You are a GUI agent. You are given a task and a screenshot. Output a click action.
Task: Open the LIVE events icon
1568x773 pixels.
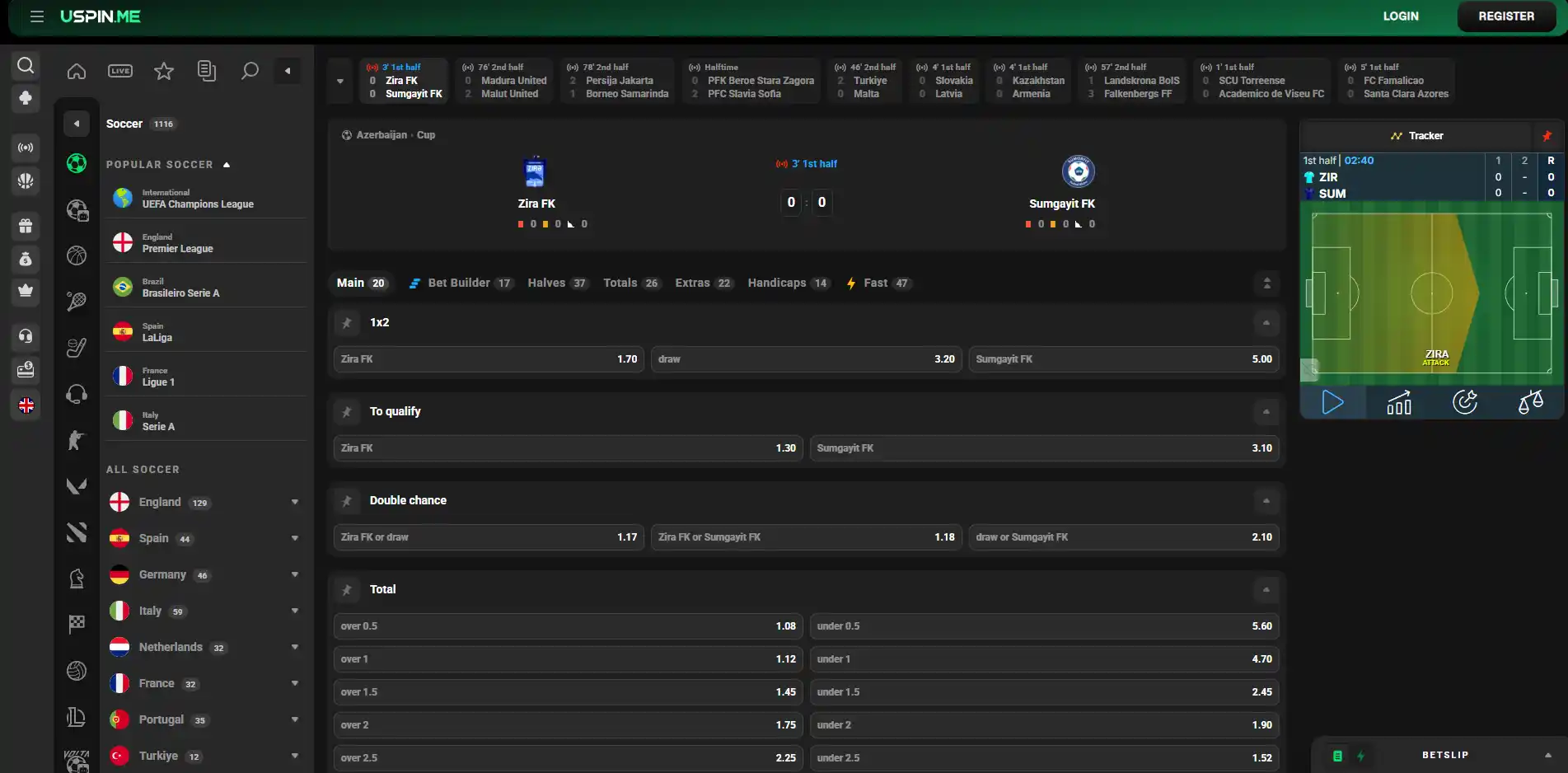(x=120, y=71)
